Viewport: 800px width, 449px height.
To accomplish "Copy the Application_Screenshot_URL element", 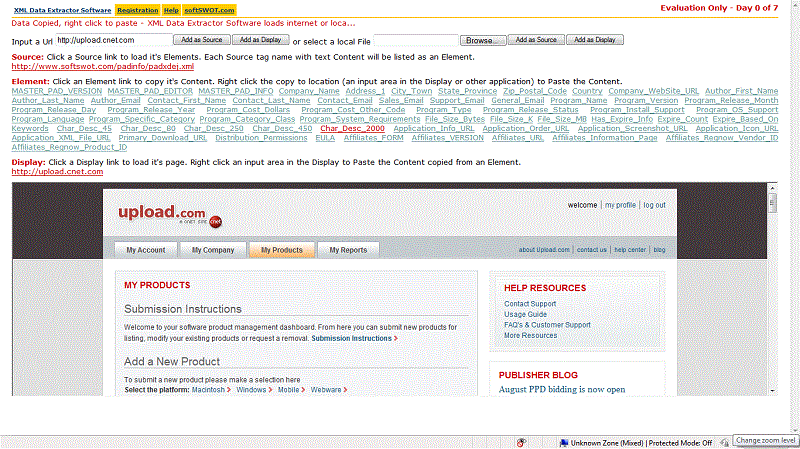I will (632, 129).
